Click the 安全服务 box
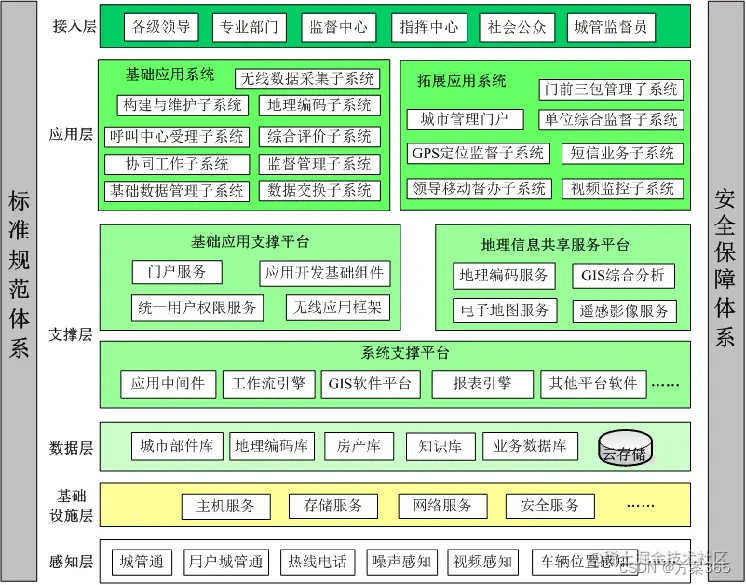746x585 pixels. click(550, 506)
